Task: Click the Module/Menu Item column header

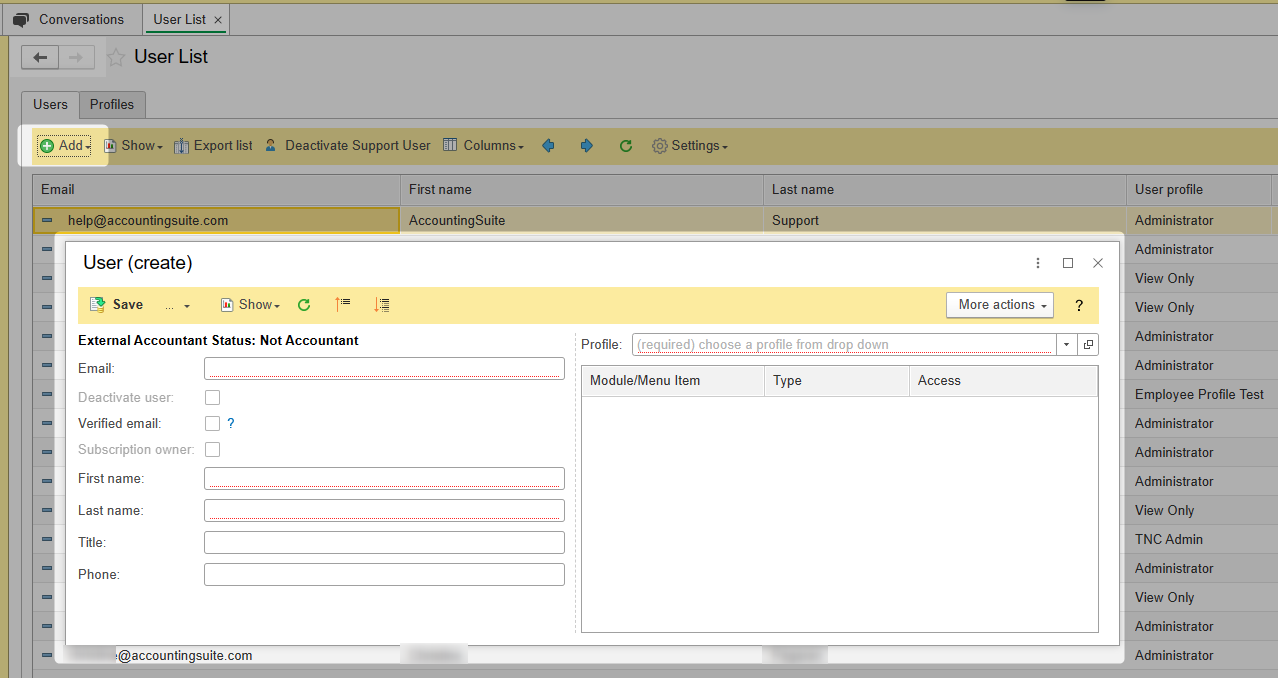Action: 673,381
